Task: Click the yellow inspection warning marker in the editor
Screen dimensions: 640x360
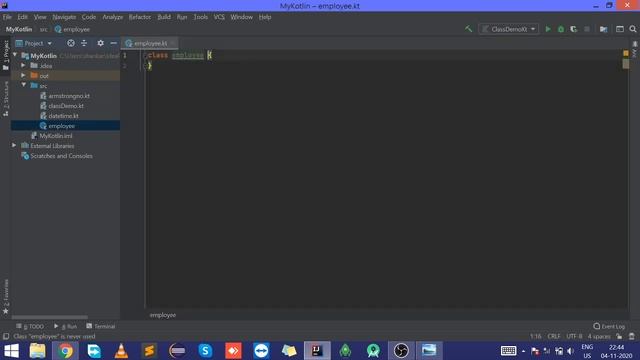Action: (626, 53)
